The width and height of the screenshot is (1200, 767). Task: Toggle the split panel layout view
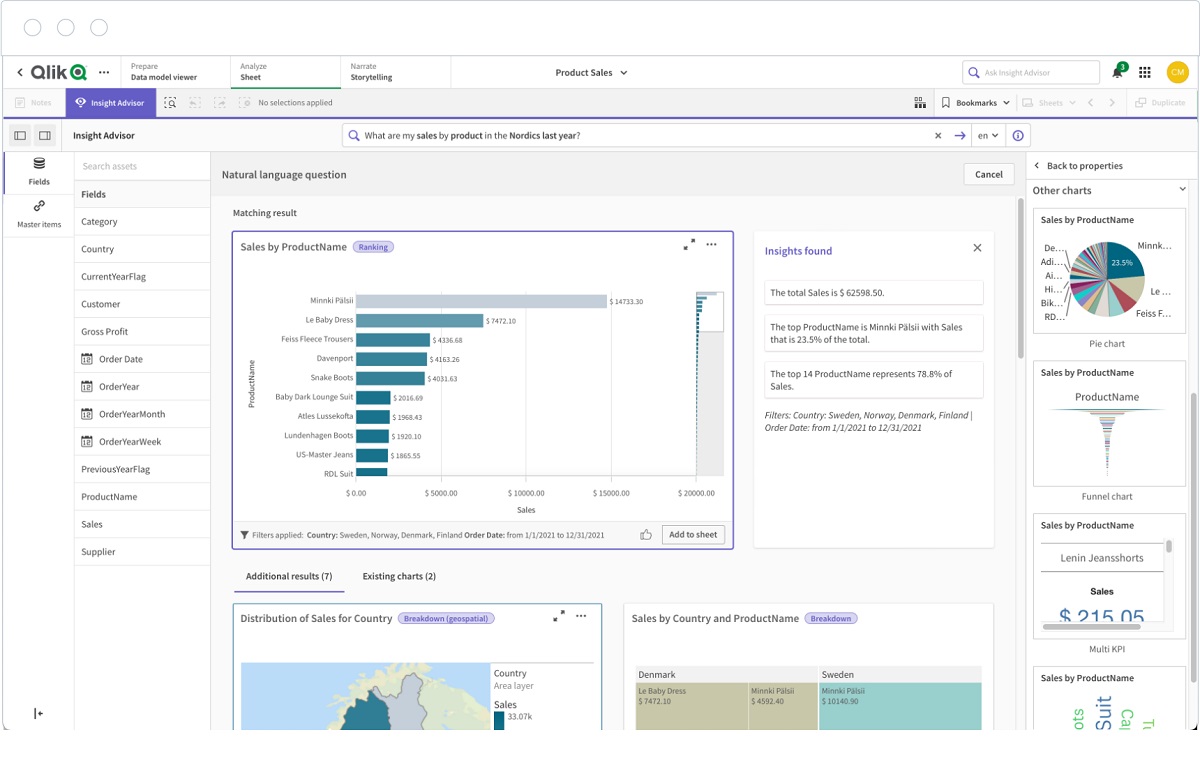[x=44, y=134]
